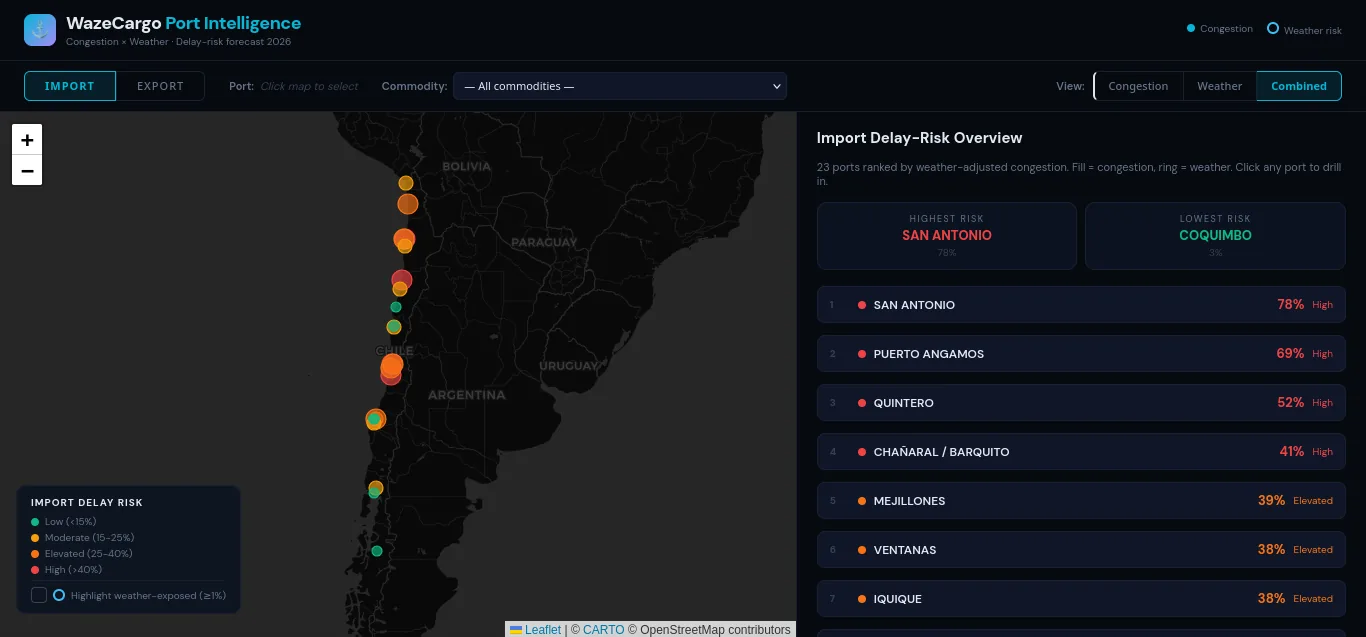Zoom in on the map

[27, 140]
